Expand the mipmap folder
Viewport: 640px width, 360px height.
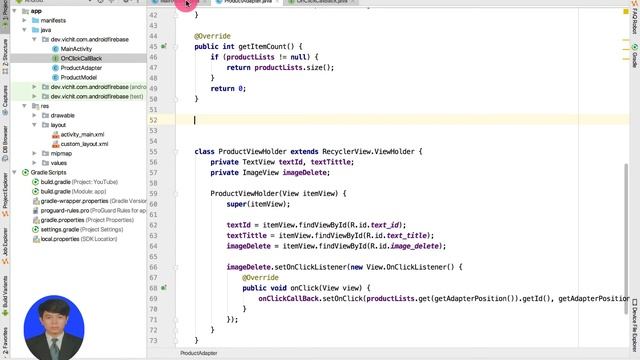34,153
